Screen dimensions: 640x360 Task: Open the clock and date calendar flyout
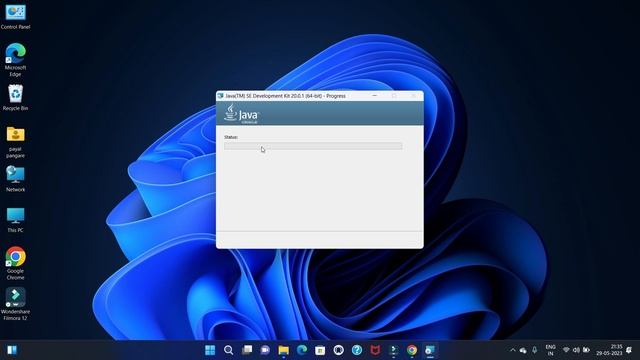pos(609,350)
